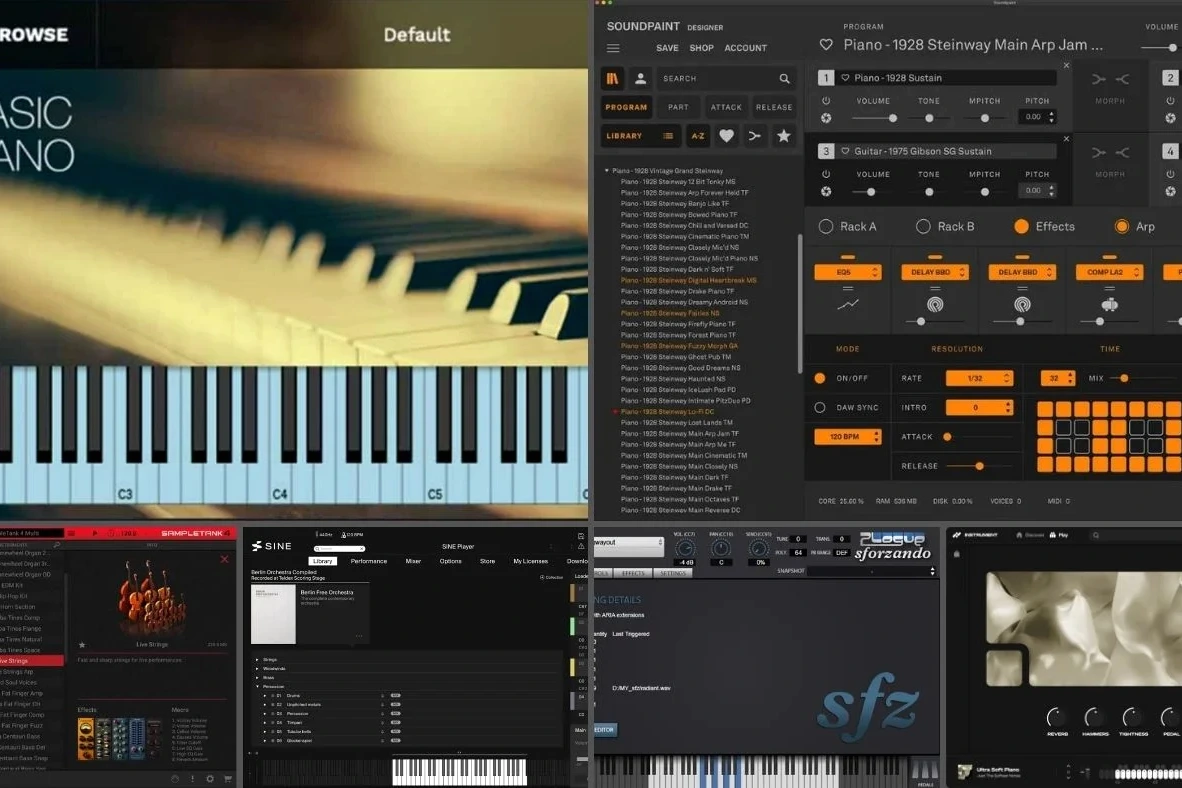Toggle the Effects radio button
The width and height of the screenshot is (1182, 788).
1021,226
